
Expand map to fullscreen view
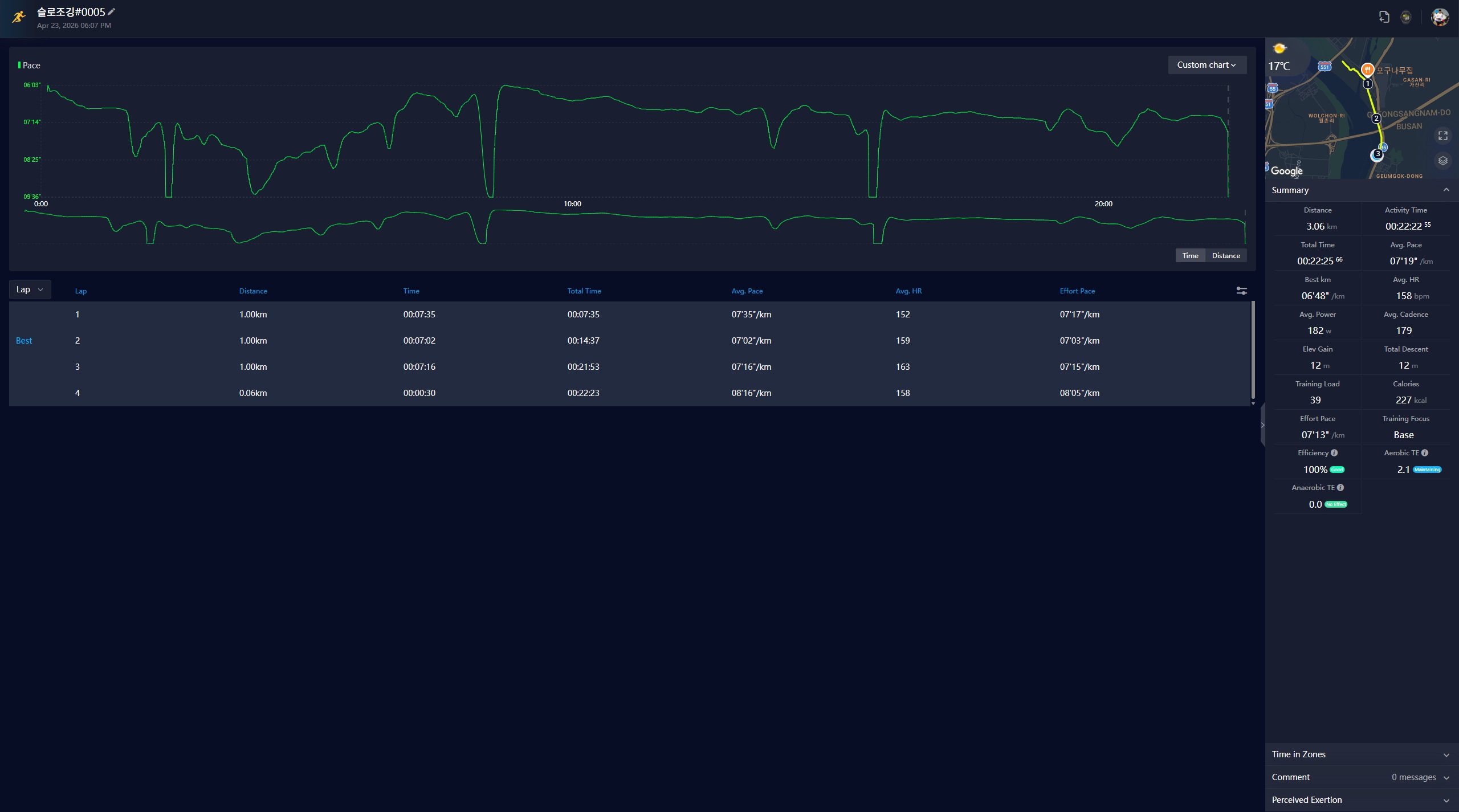1442,136
